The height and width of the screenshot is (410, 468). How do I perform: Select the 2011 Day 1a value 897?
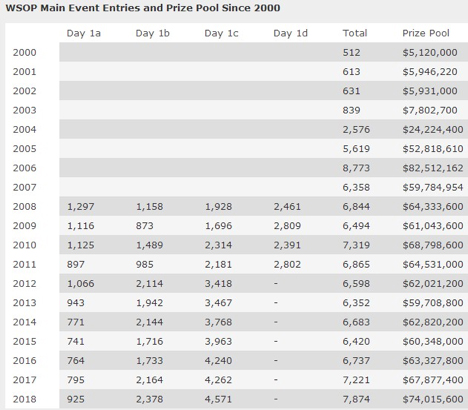76,264
